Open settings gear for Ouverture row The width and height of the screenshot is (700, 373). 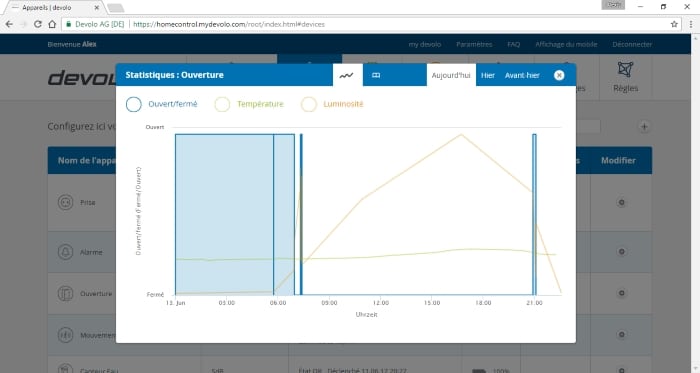tap(621, 293)
